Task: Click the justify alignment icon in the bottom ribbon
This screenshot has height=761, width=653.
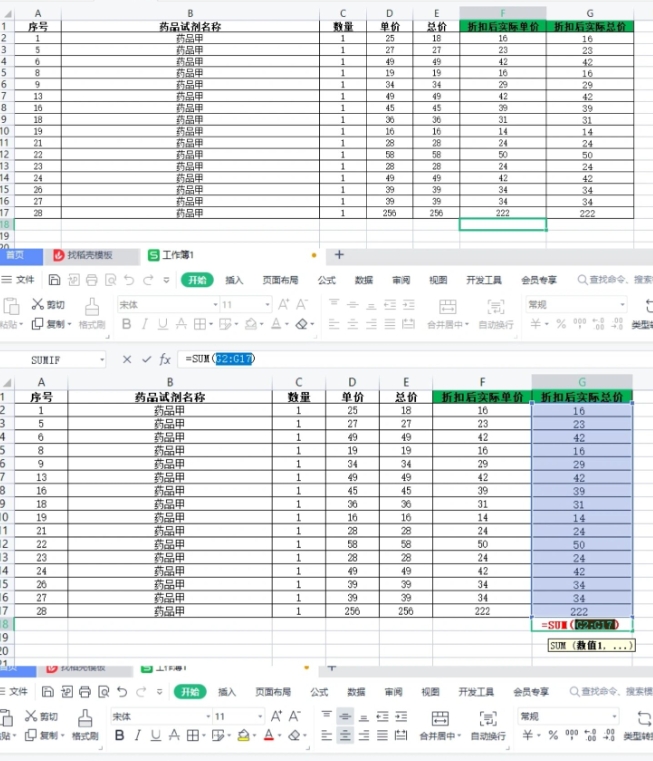Action: (x=382, y=735)
